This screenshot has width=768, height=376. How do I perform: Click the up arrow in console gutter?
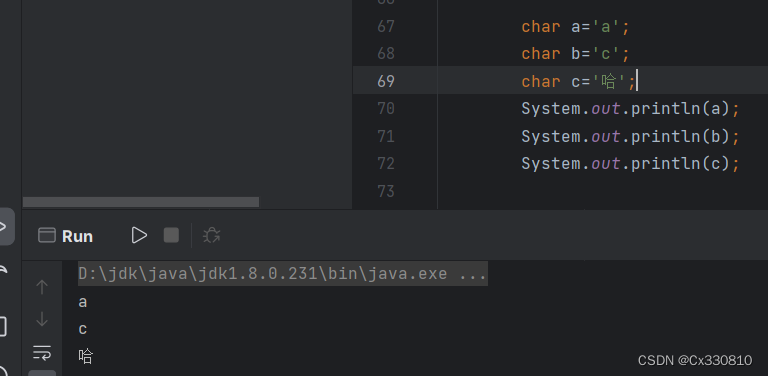(x=42, y=287)
